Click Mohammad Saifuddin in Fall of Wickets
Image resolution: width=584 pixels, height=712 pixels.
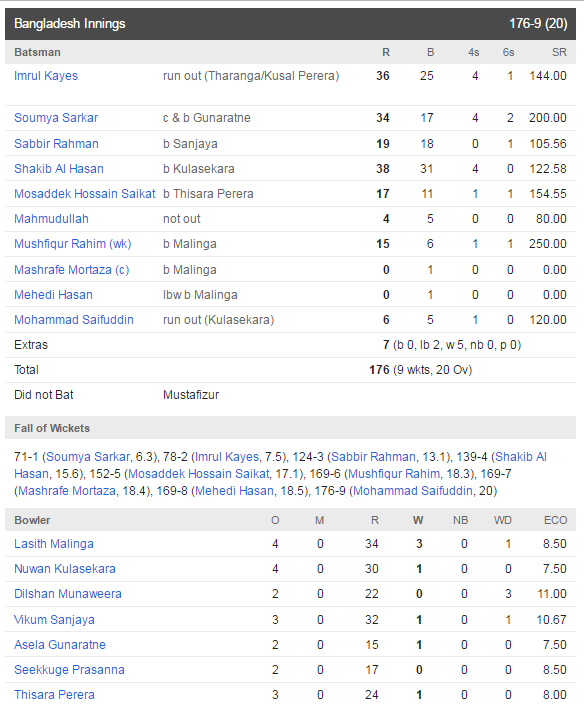coord(413,491)
